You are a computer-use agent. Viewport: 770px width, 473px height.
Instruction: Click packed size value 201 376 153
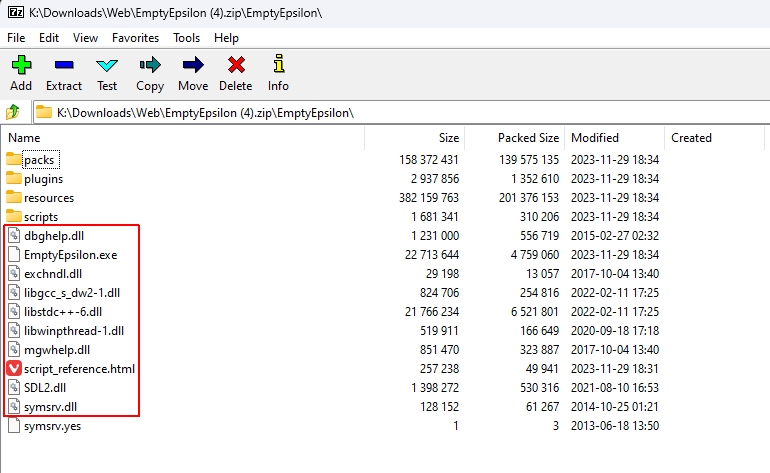(529, 197)
